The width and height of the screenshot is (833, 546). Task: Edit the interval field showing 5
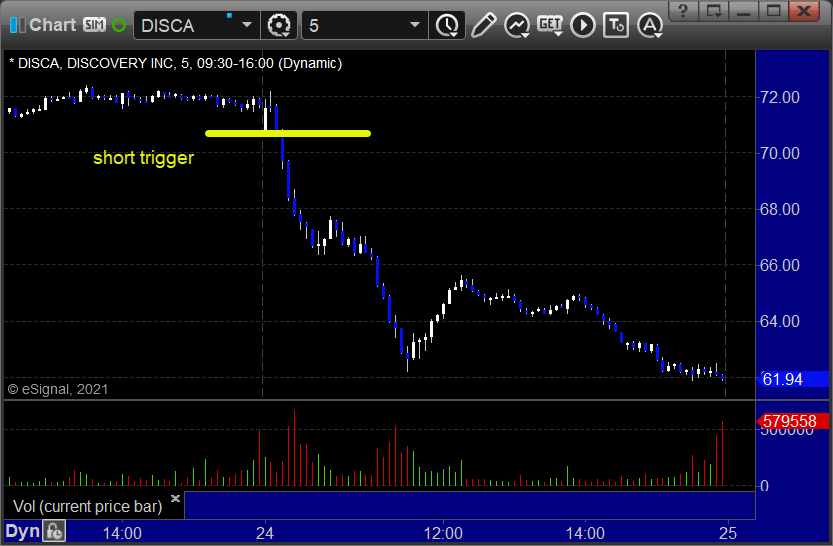pyautogui.click(x=353, y=25)
